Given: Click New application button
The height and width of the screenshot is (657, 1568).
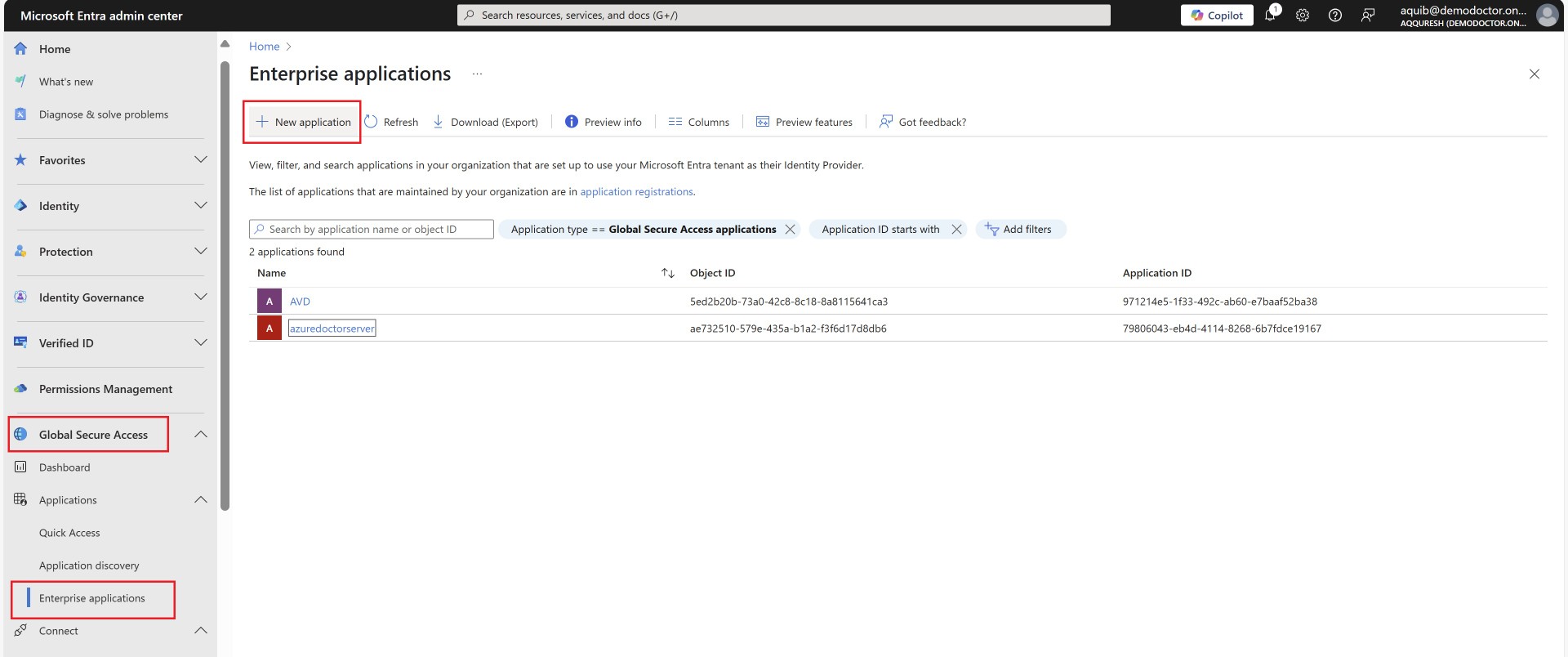Looking at the screenshot, I should [303, 122].
